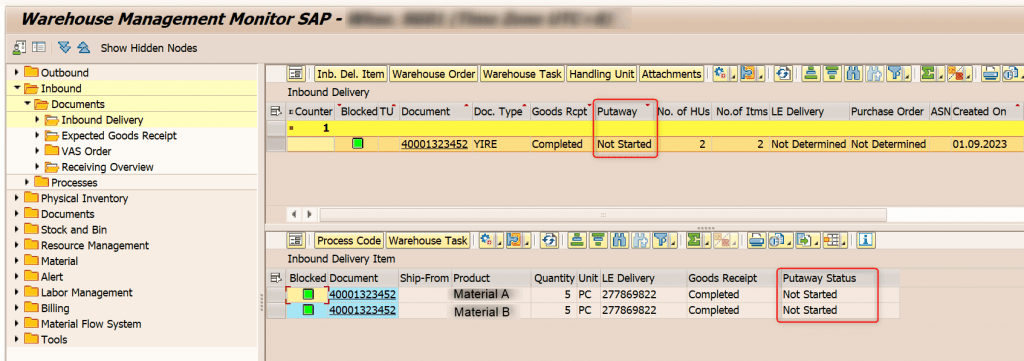Click Blocked status square in Inbound Delivery row
1024x361 pixels.
(357, 144)
